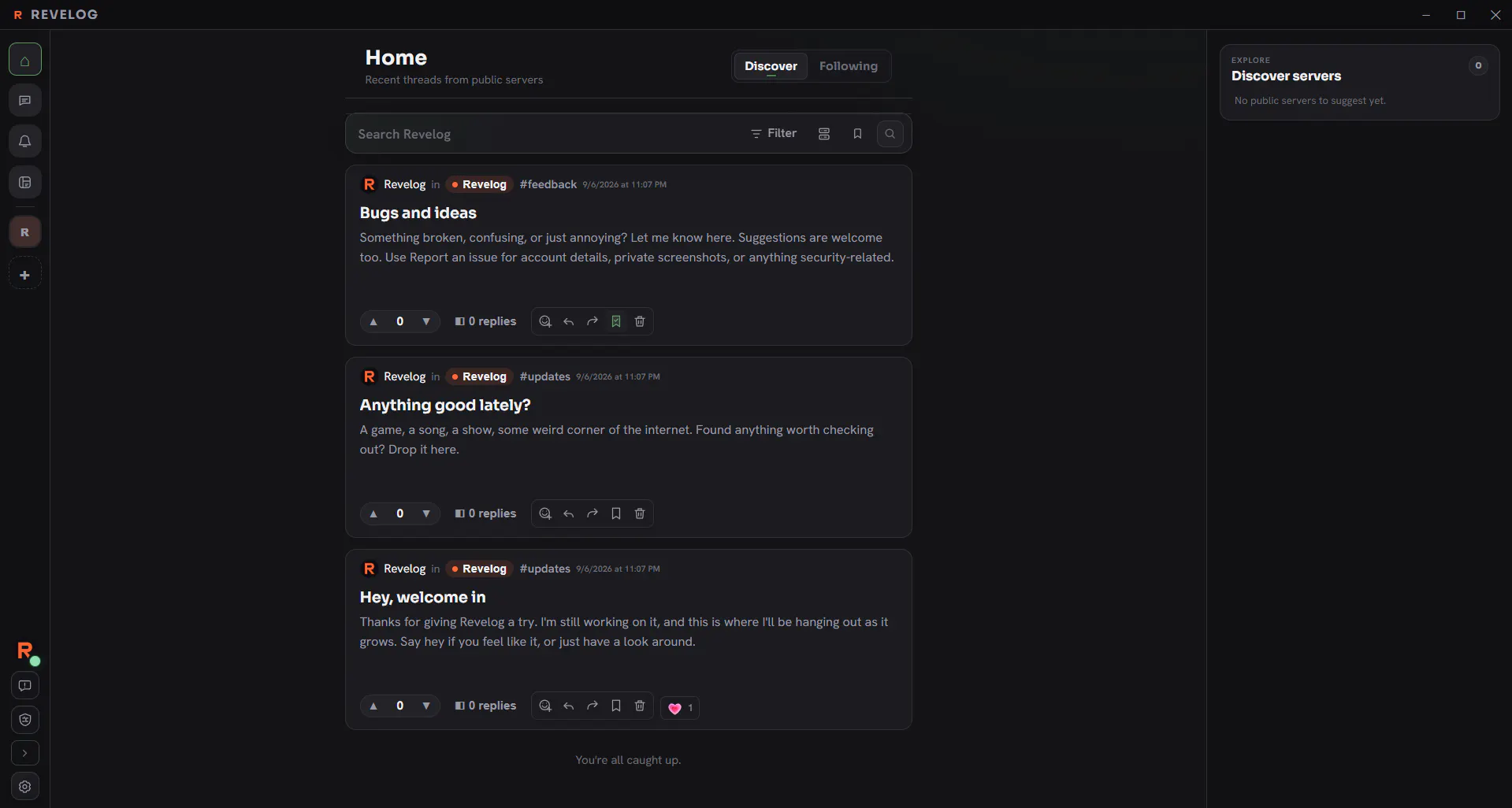
Task: Open the notifications bell icon
Action: click(x=25, y=142)
